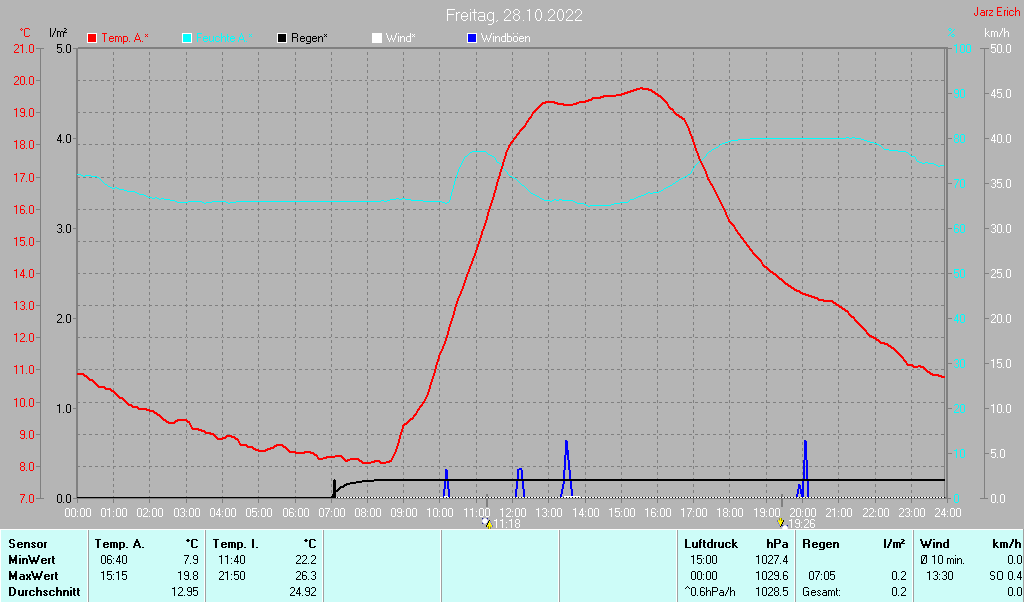The width and height of the screenshot is (1024, 602).
Task: Click the '13:30' wind gust time
Action: tap(940, 577)
